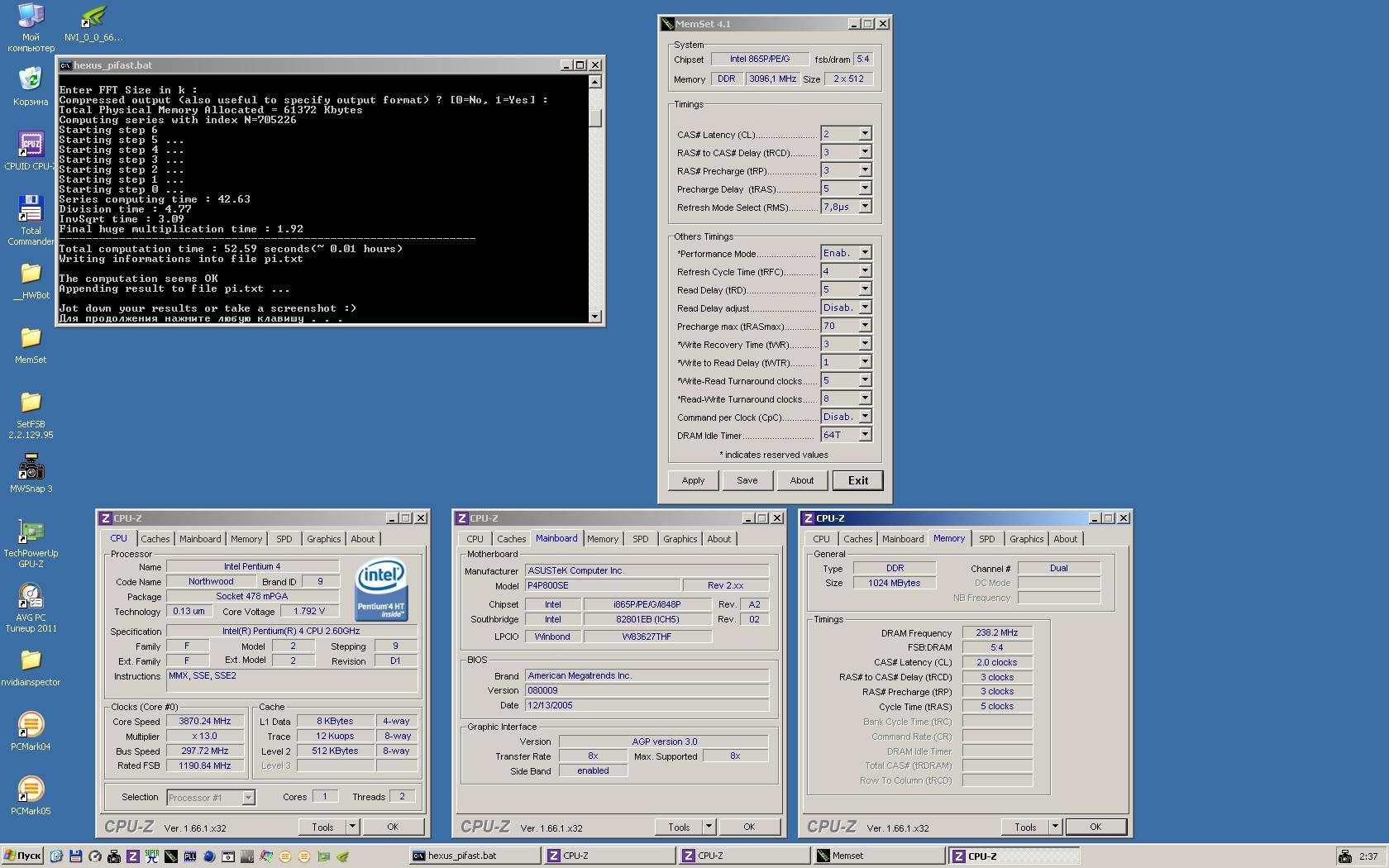Viewport: 1389px width, 868px height.
Task: Launch PCMark04 desktop shortcut
Action: coord(31,732)
